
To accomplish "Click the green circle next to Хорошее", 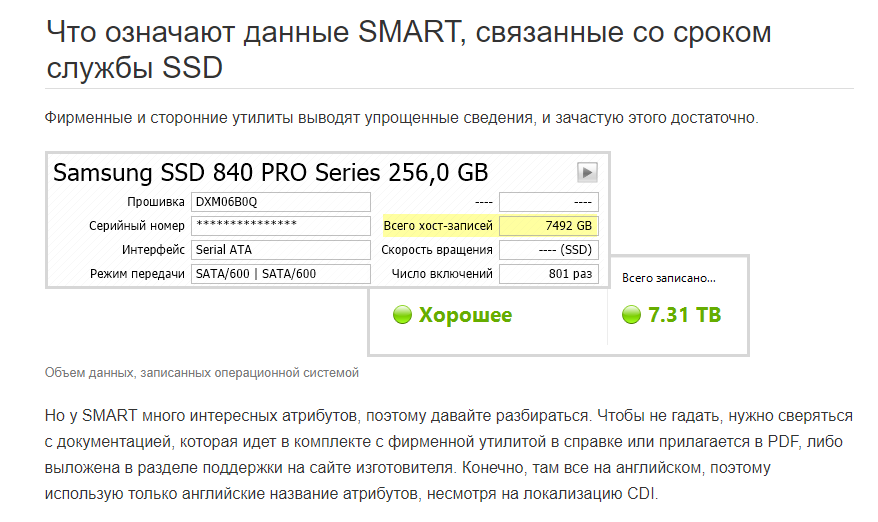I will [x=402, y=316].
